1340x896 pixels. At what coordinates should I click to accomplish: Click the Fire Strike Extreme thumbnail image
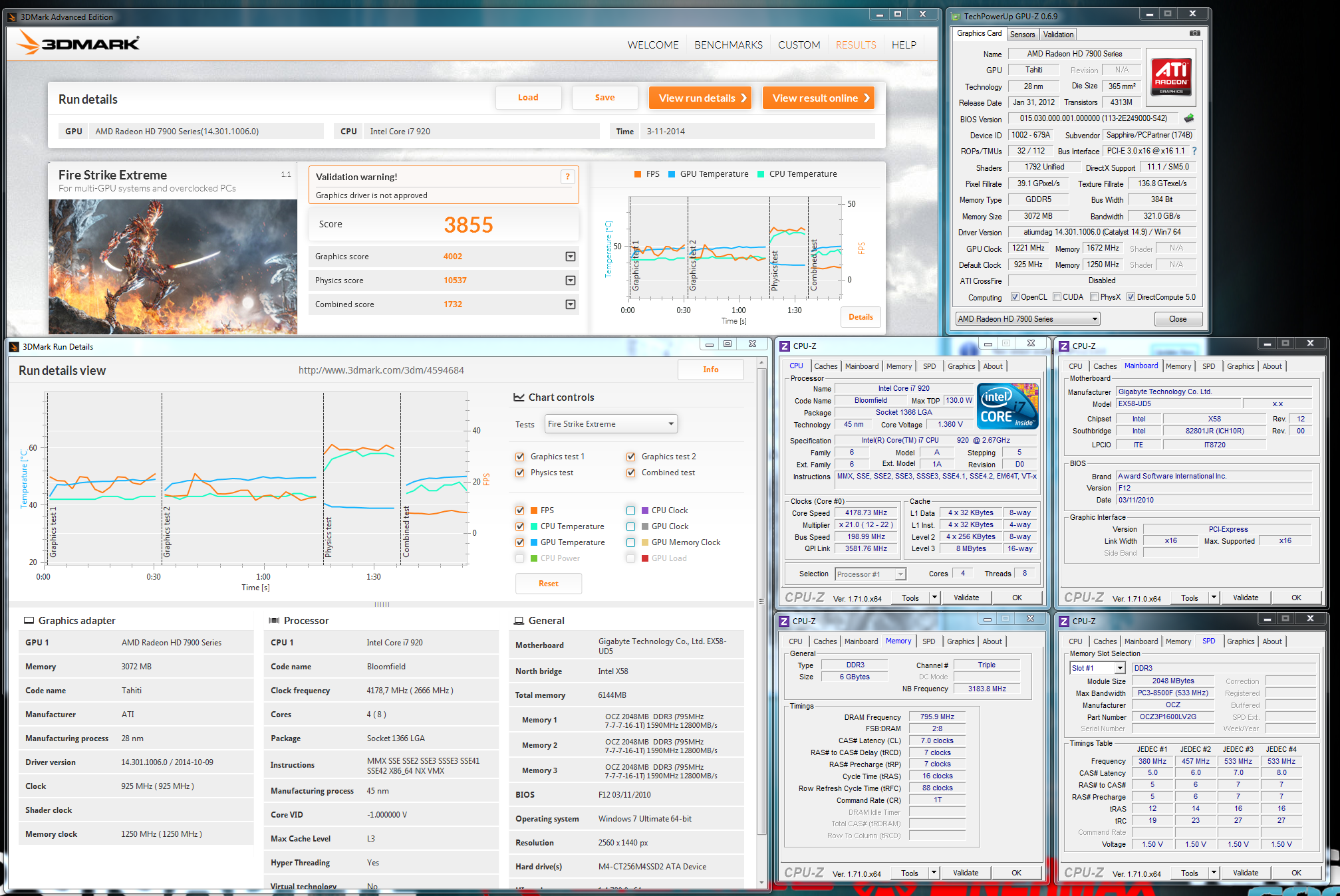[173, 267]
